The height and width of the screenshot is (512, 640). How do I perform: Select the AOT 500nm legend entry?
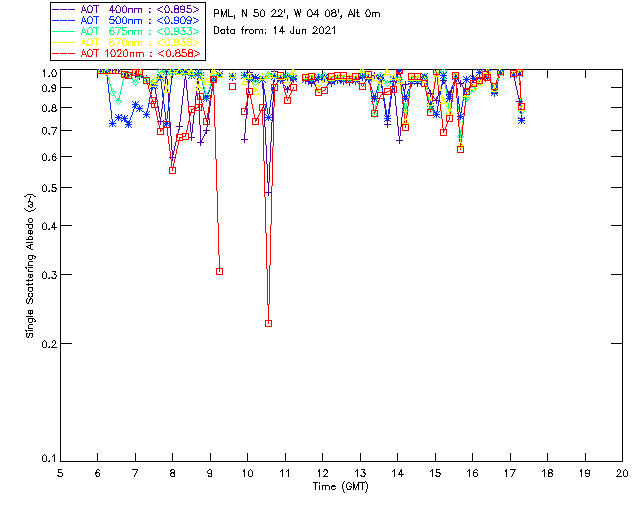tap(127, 20)
